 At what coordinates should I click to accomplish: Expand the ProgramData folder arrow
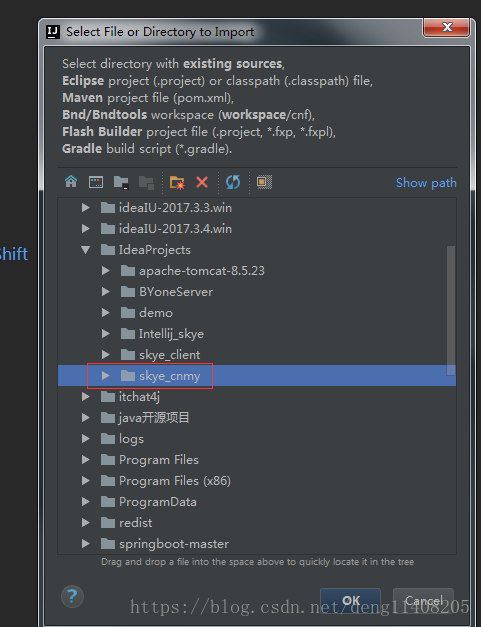pos(86,502)
